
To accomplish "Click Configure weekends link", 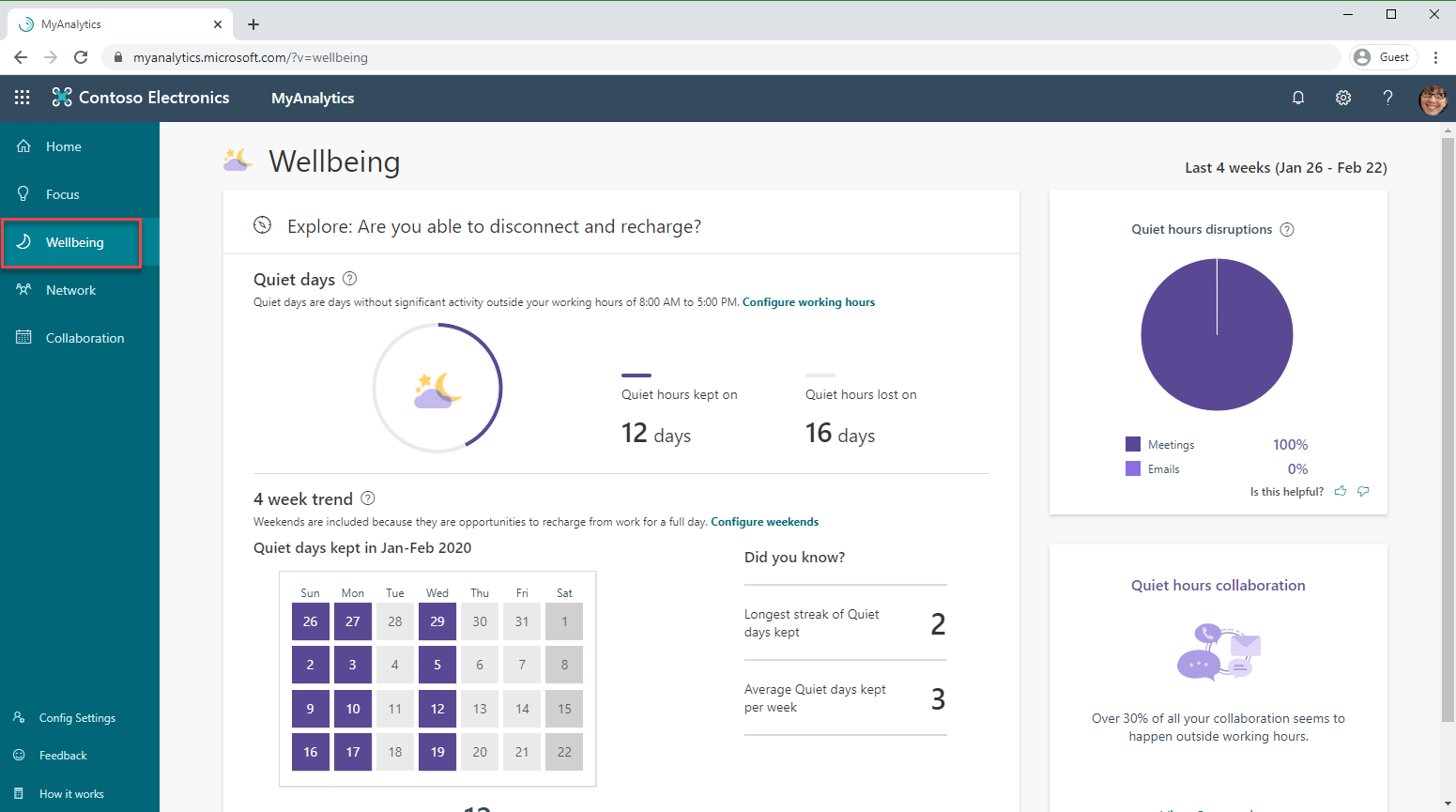I will pyautogui.click(x=764, y=522).
